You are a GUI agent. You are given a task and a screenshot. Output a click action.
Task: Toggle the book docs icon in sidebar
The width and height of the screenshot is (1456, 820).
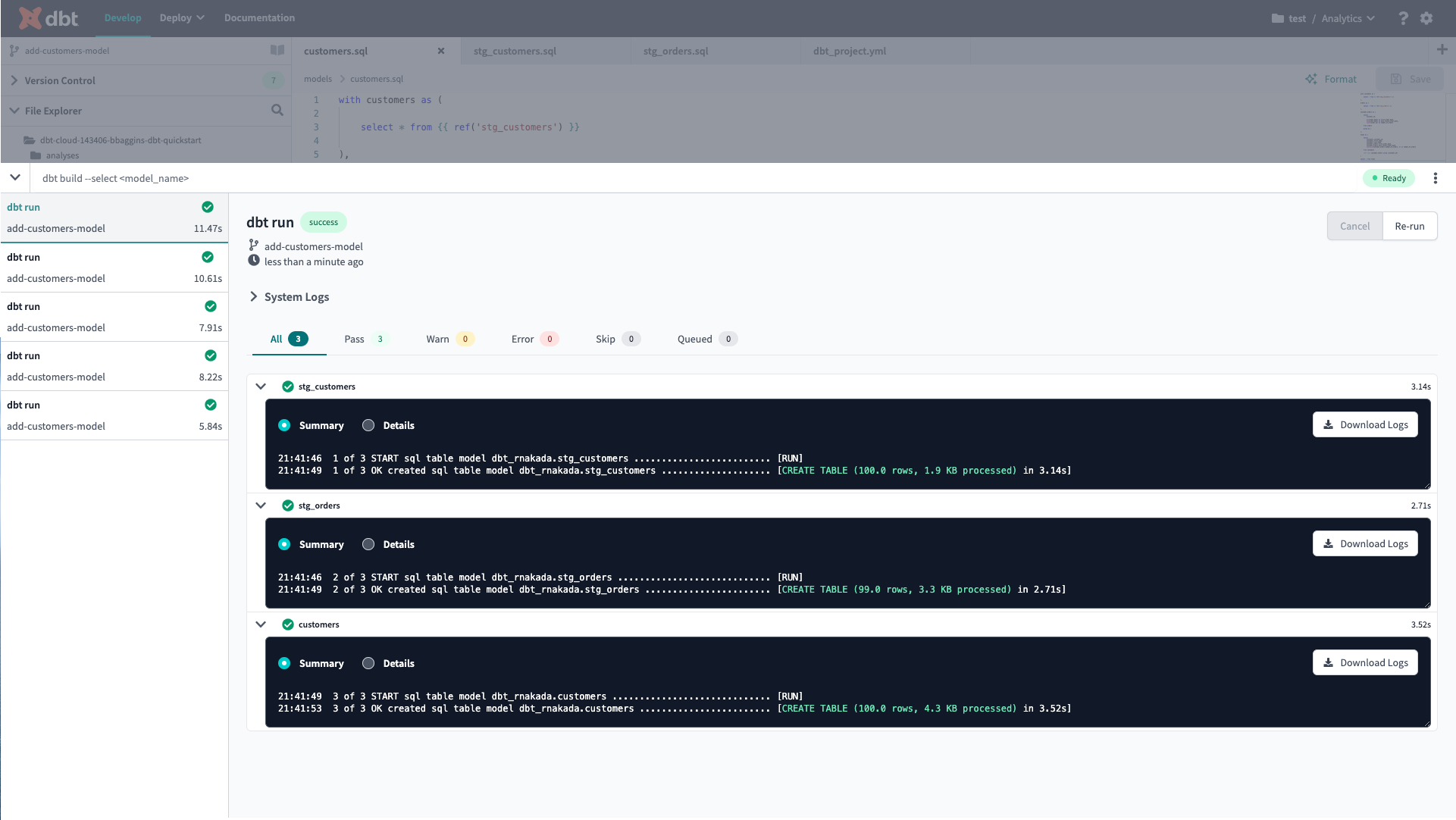point(277,50)
